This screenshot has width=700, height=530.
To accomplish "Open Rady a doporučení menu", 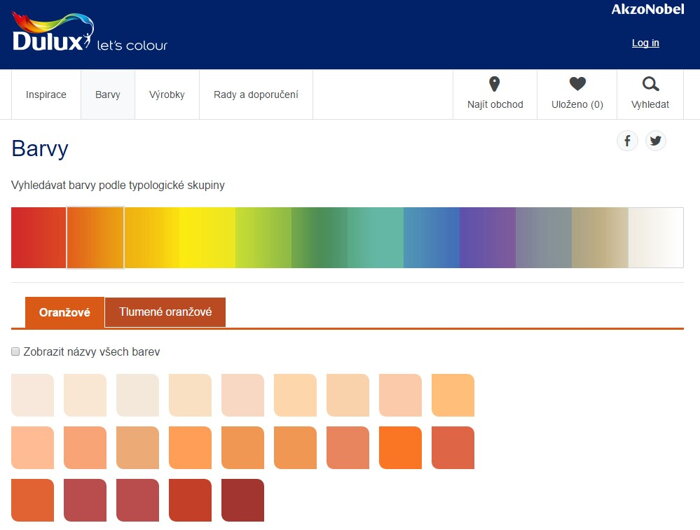I will pyautogui.click(x=256, y=95).
